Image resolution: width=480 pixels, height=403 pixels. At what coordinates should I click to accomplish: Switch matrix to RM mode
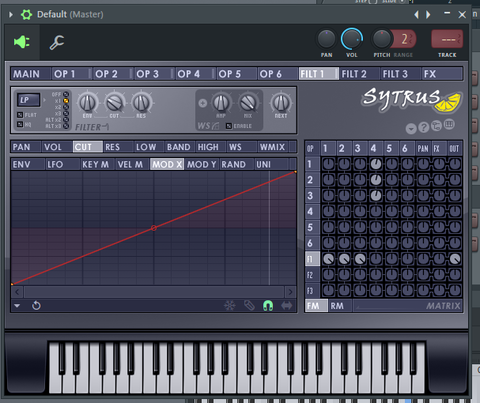click(340, 306)
